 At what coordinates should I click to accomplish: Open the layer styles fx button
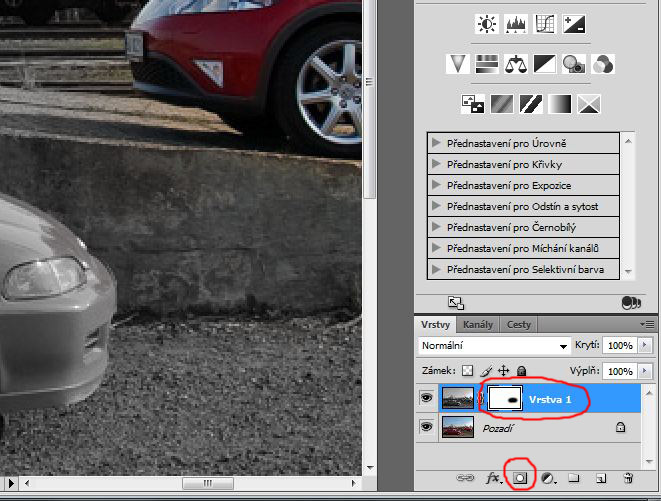click(x=493, y=479)
